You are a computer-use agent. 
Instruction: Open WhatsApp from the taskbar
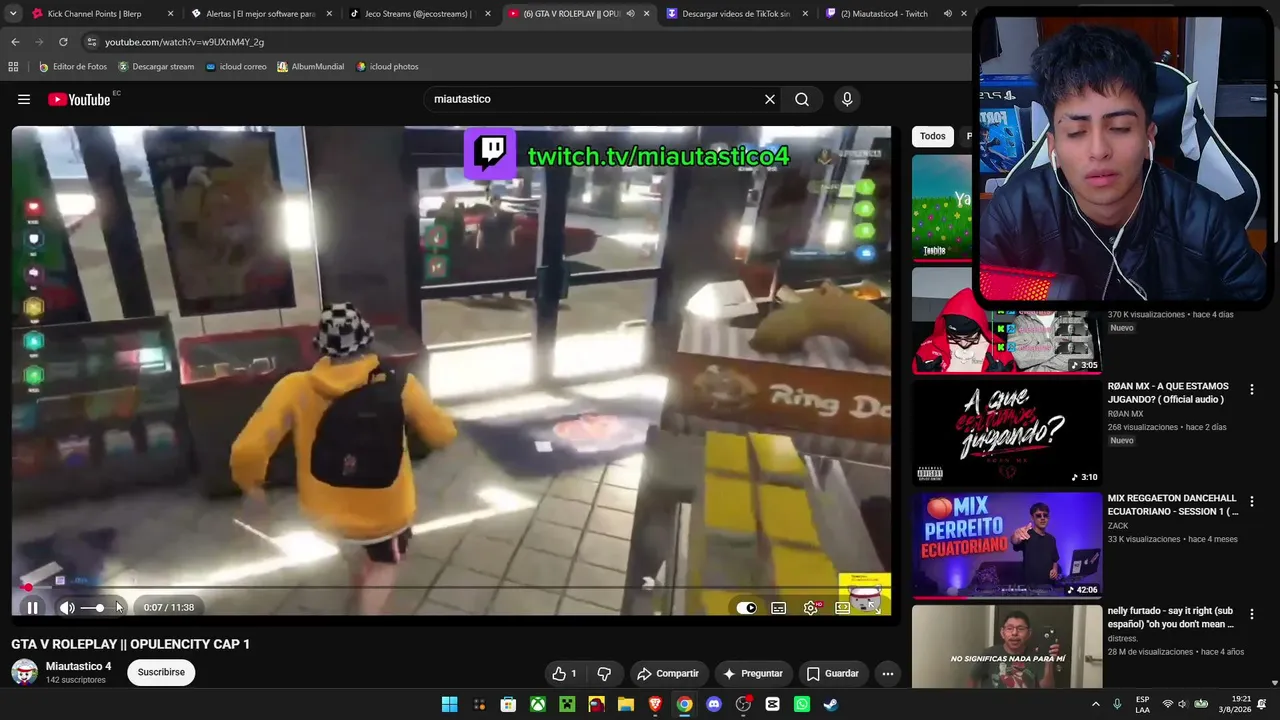coord(802,704)
